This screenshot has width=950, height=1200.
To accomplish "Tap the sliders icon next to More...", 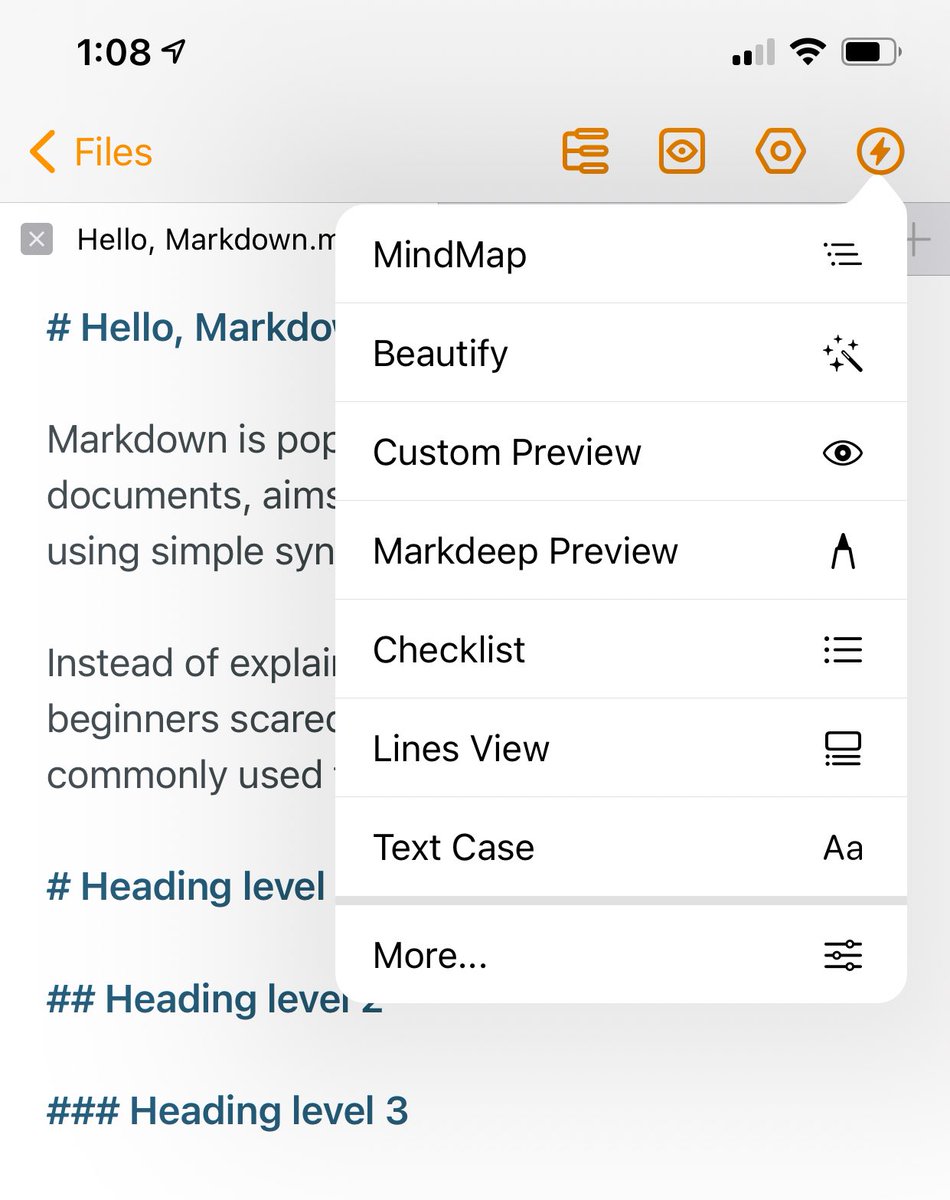I will (x=843, y=955).
